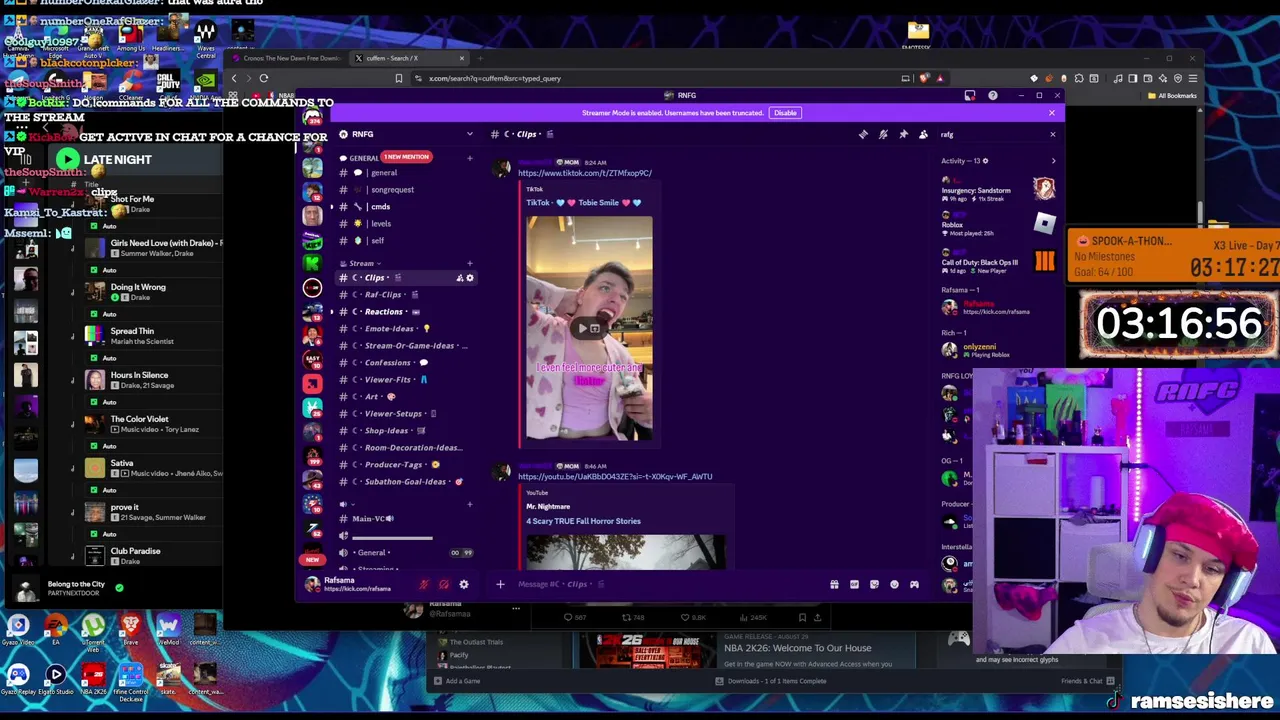The image size is (1280, 720).
Task: Open the self channel
Action: click(x=405, y=241)
